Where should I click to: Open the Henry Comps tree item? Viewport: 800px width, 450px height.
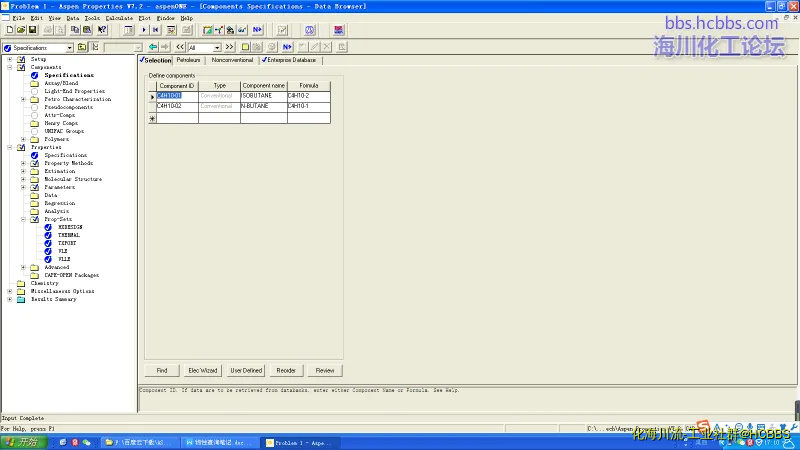coord(61,123)
